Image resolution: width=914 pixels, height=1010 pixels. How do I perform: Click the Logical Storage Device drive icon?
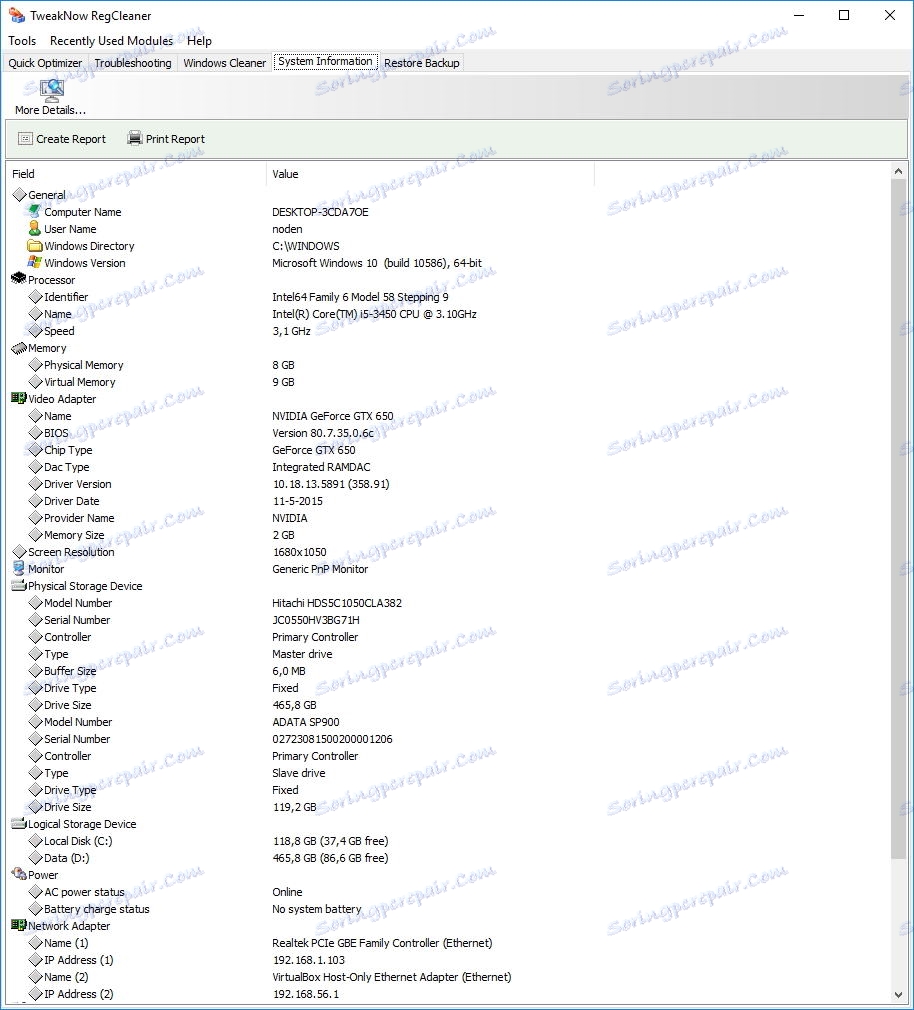click(x=19, y=823)
